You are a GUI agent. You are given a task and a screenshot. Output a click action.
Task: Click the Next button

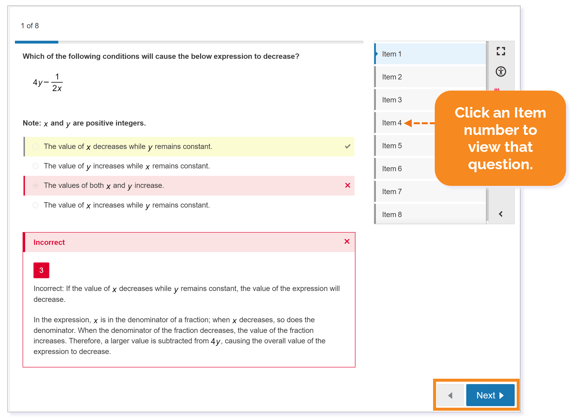point(490,395)
